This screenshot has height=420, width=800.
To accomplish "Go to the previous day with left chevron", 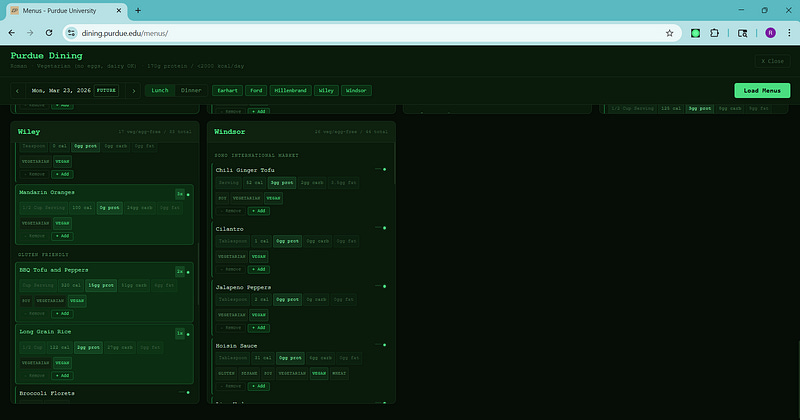I will click(17, 91).
